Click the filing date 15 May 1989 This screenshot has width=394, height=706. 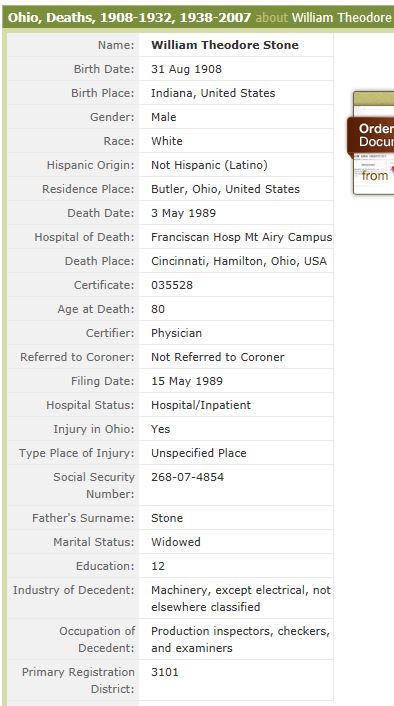pos(187,381)
